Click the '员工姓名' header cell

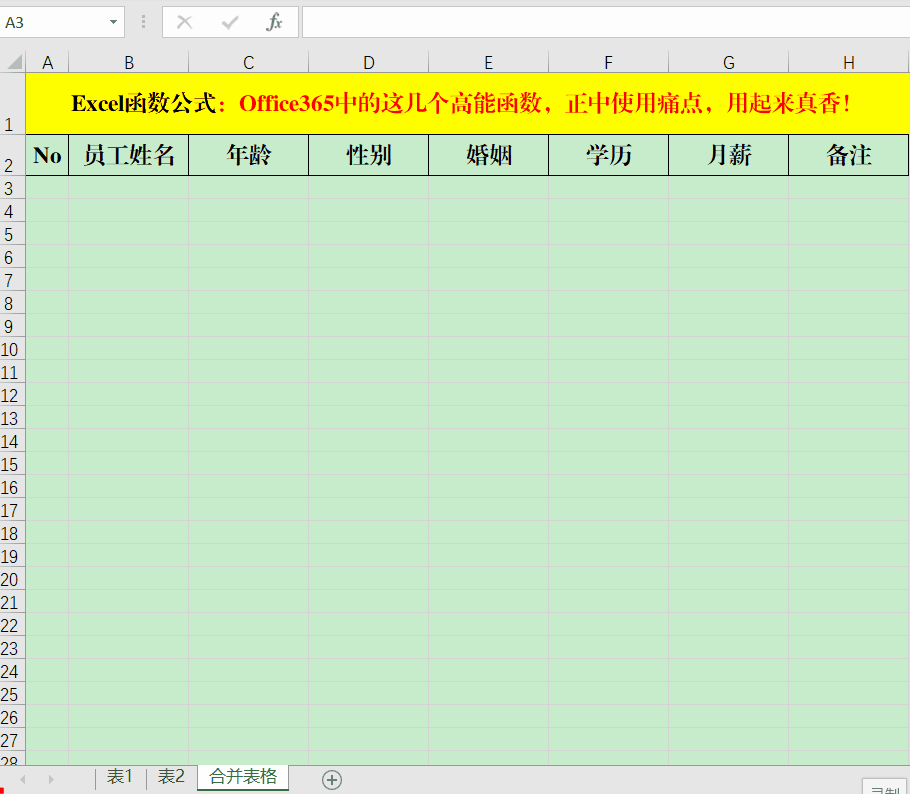tap(129, 155)
